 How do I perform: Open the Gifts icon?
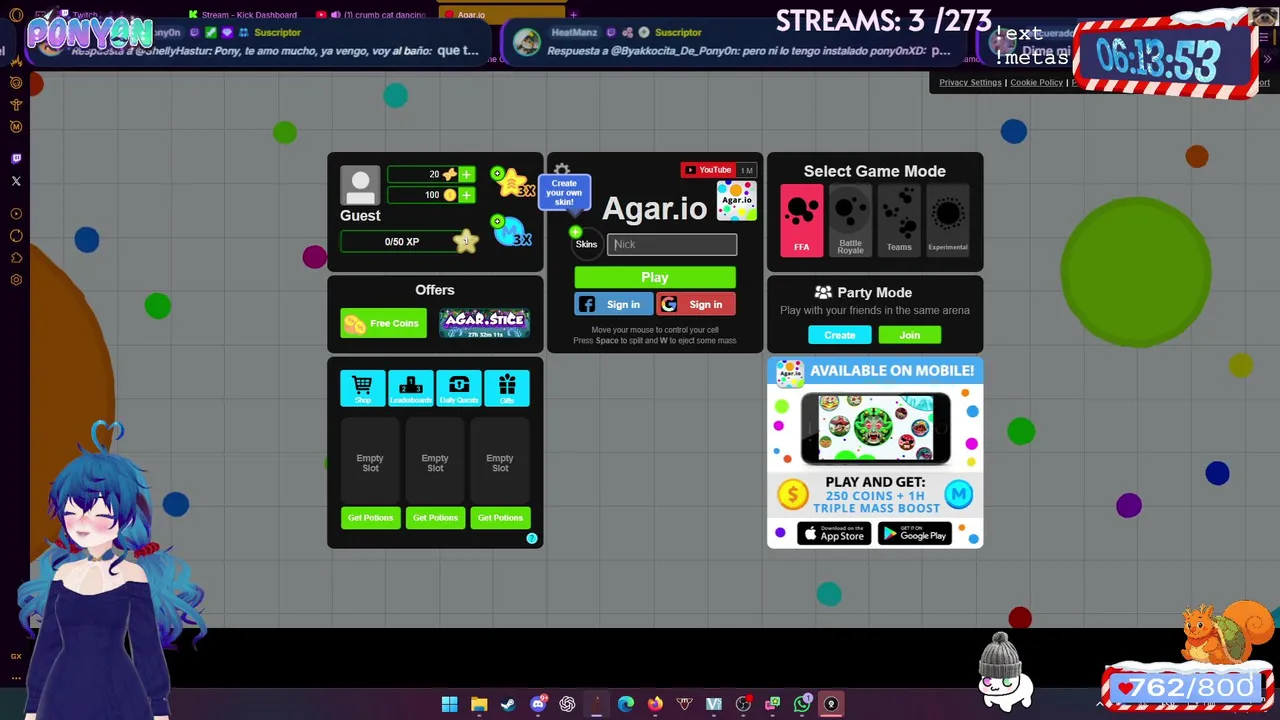click(x=507, y=388)
